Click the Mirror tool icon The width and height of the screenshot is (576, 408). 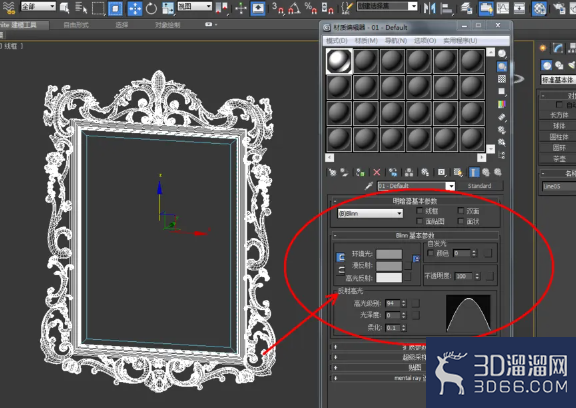tap(429, 8)
